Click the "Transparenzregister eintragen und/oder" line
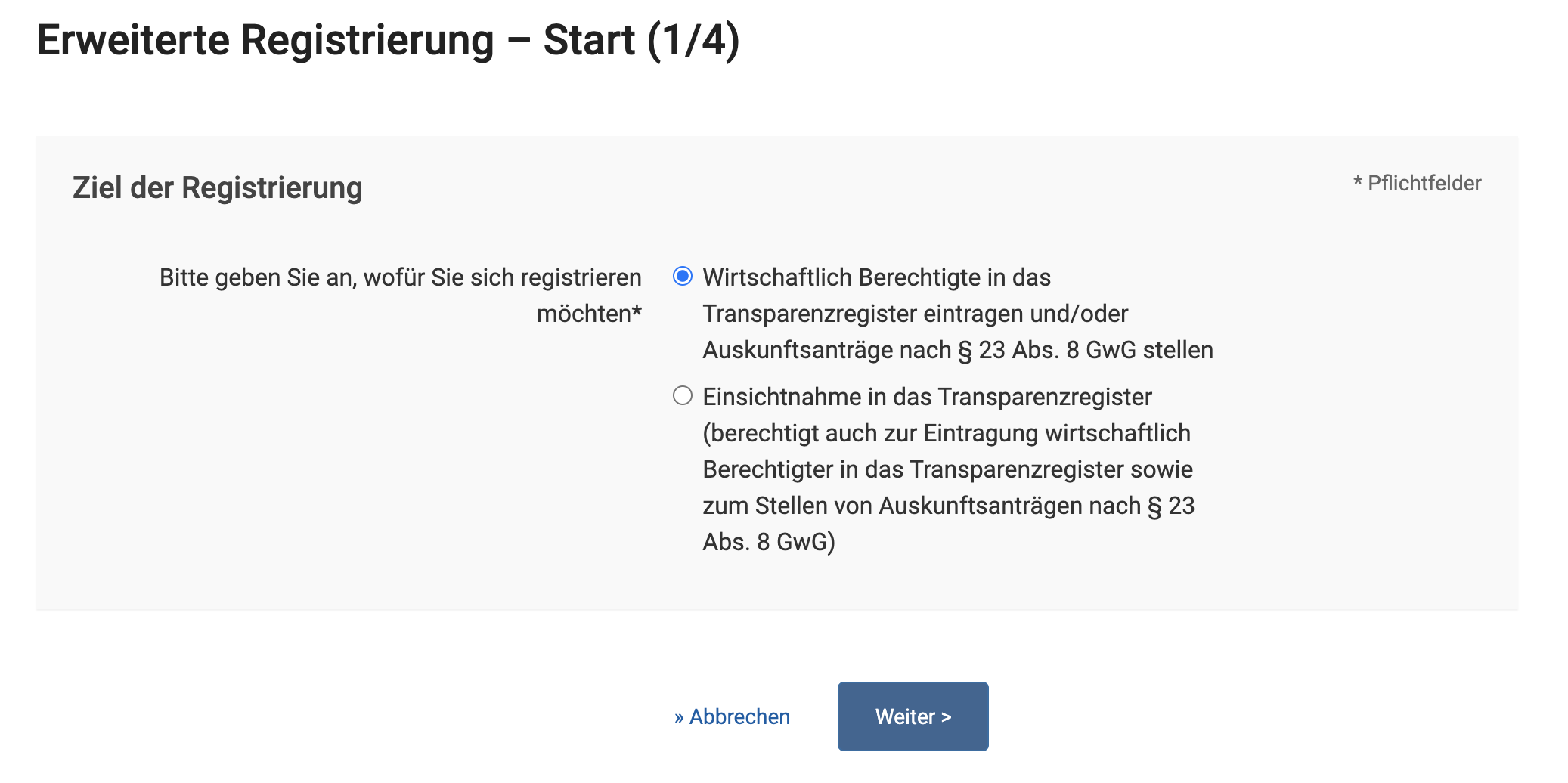The width and height of the screenshot is (1568, 783). [x=915, y=314]
